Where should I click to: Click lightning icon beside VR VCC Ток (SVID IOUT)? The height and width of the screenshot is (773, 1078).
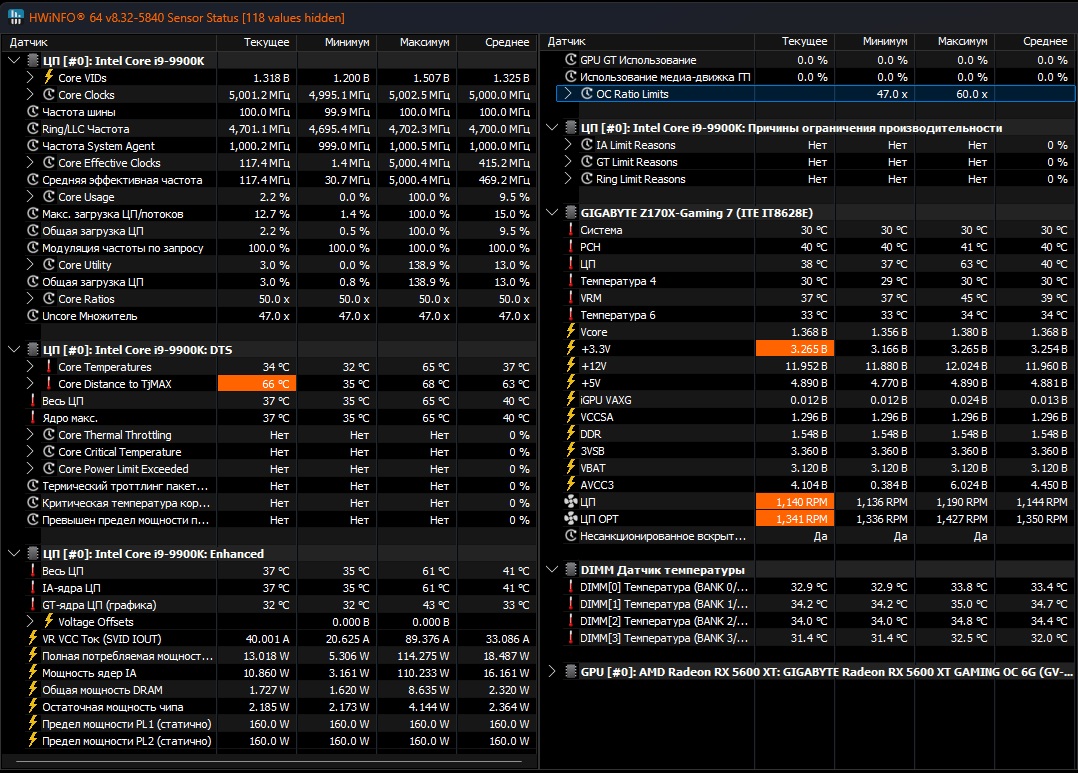point(32,639)
